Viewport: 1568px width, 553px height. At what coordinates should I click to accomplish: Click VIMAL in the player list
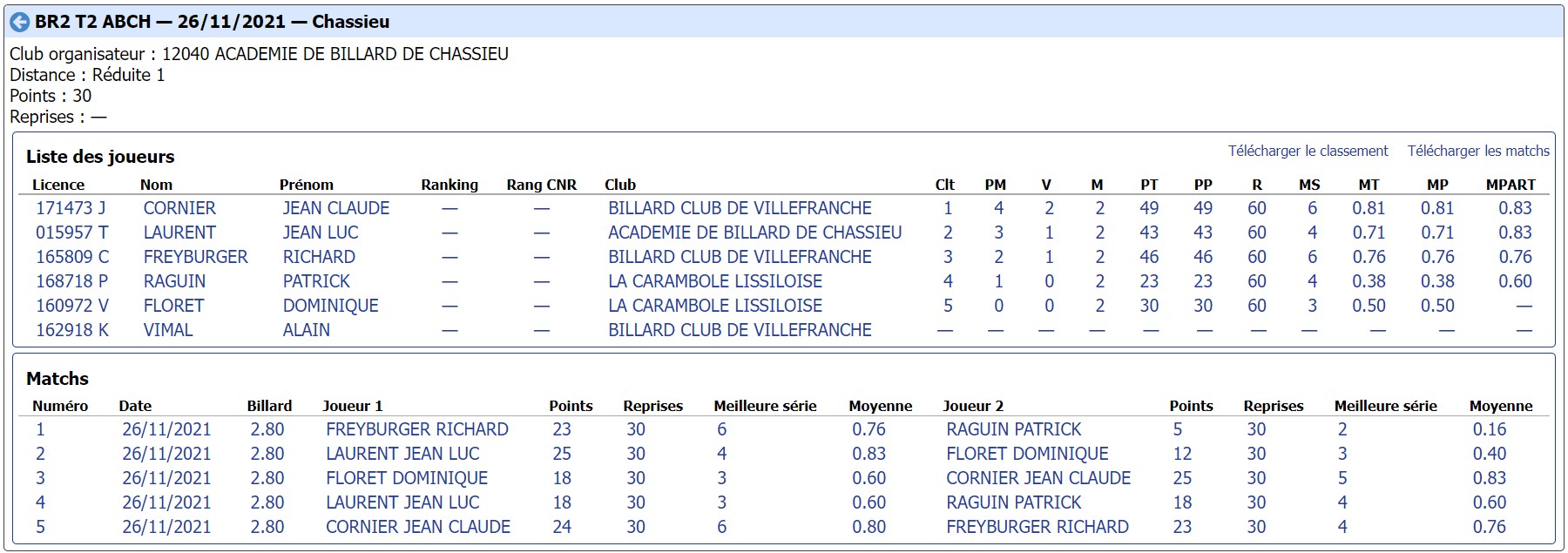tap(168, 330)
